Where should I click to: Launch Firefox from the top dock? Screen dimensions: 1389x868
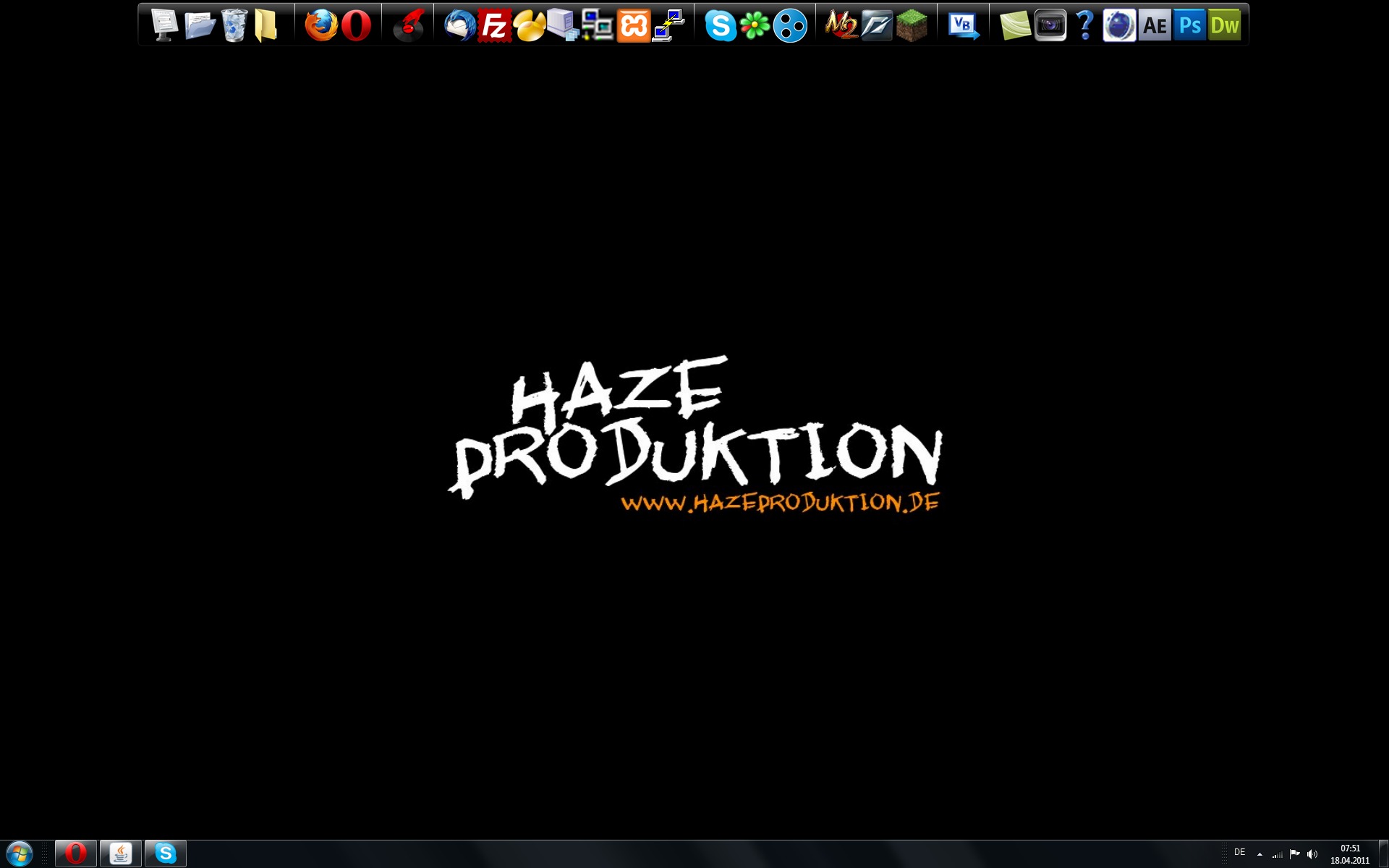320,25
